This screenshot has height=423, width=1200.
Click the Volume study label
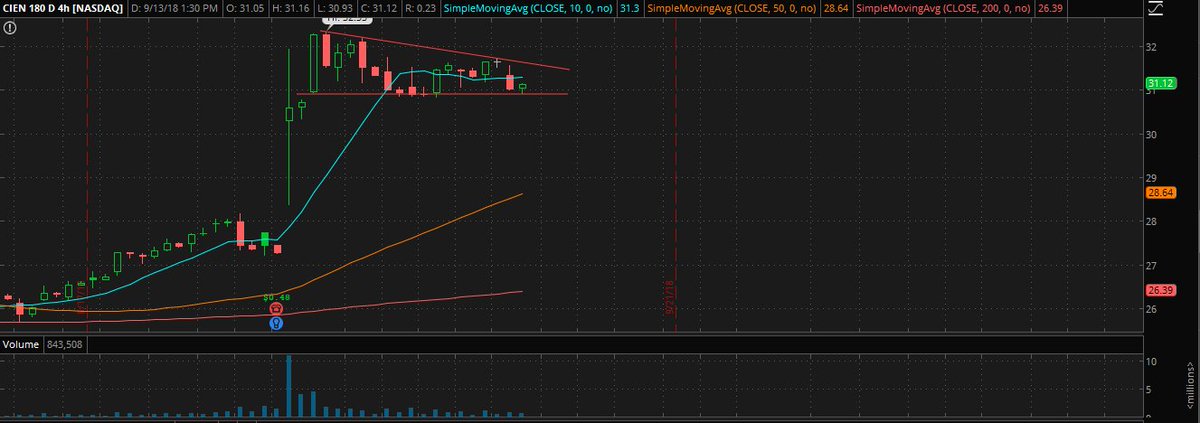tap(20, 344)
